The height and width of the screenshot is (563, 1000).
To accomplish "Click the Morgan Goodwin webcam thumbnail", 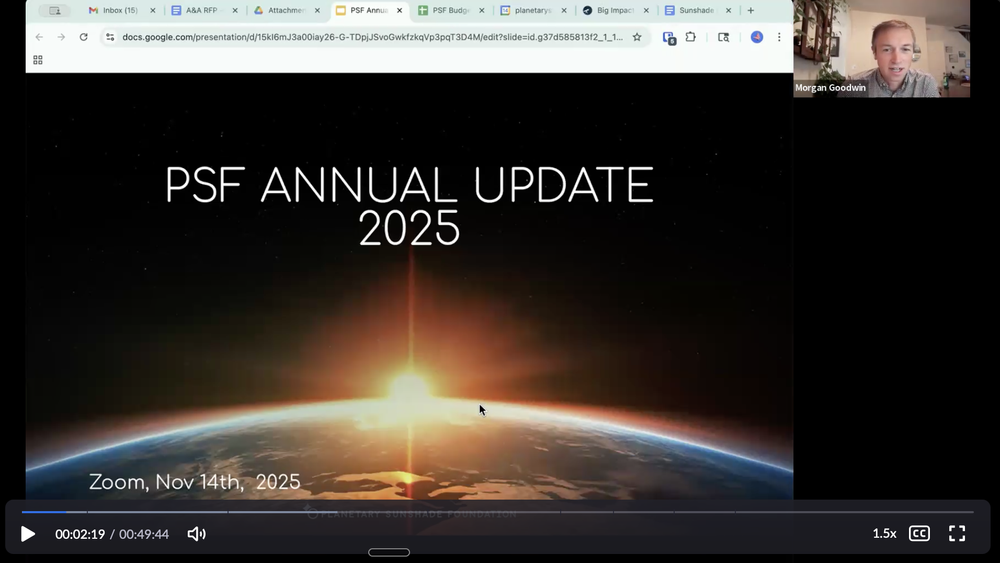I will tap(881, 48).
